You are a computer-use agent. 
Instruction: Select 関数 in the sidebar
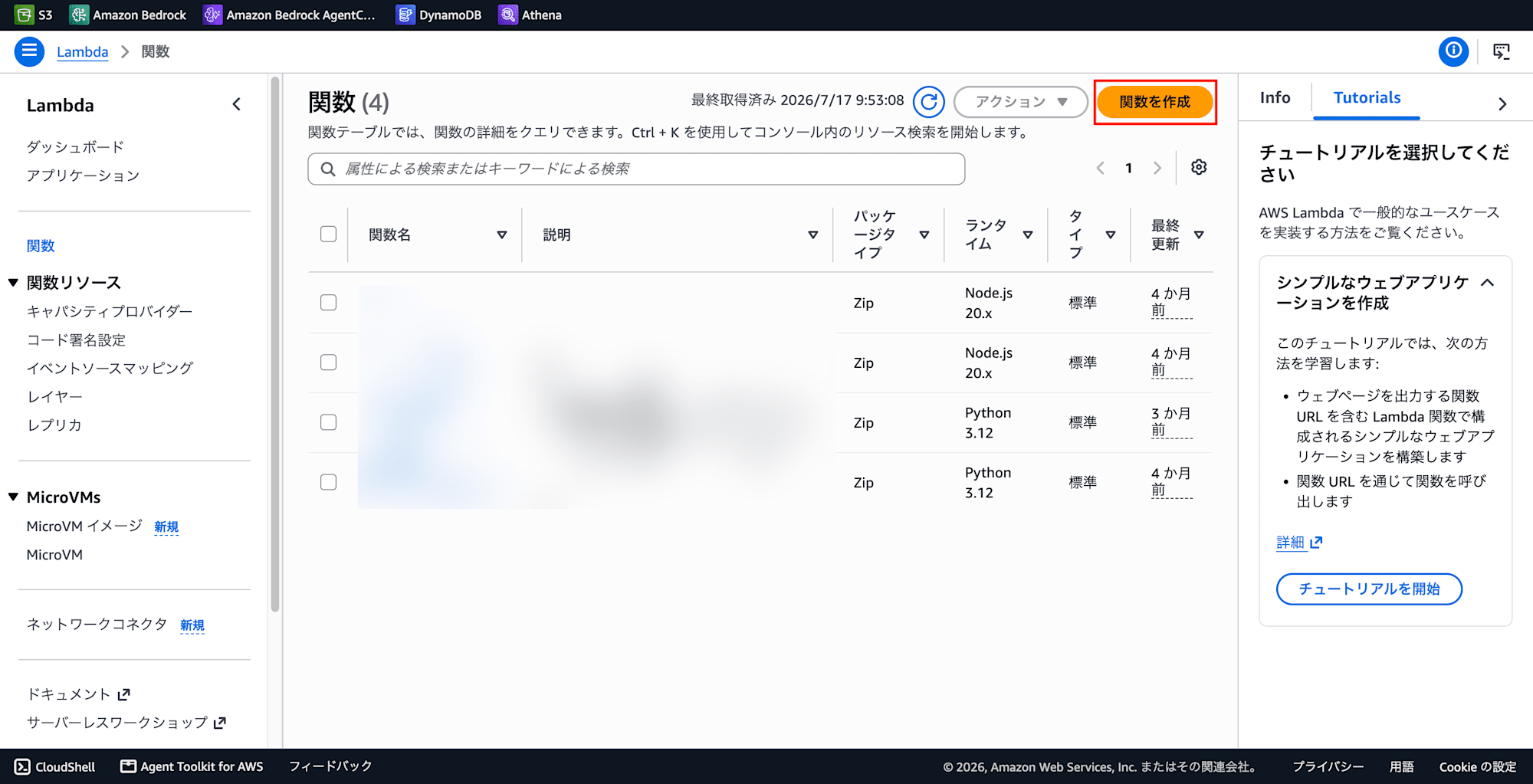pyautogui.click(x=41, y=245)
